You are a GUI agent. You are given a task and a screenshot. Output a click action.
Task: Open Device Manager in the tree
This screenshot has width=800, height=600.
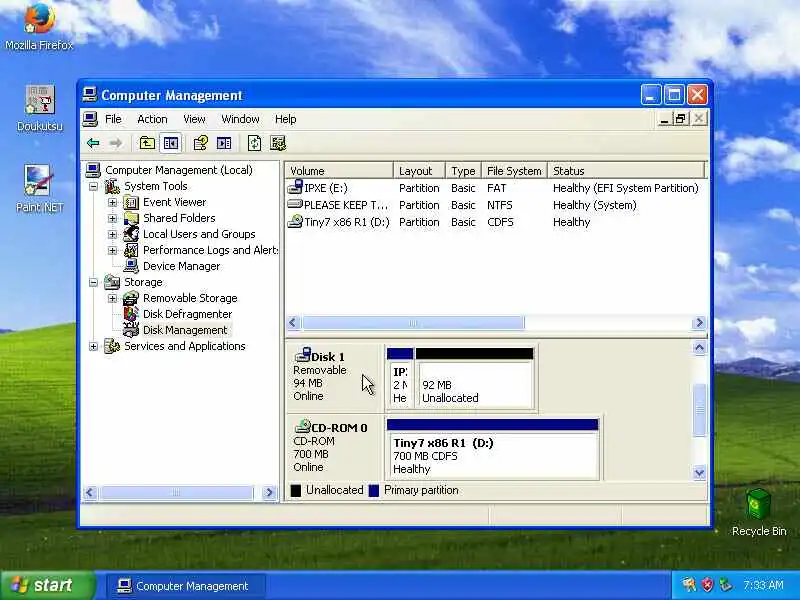[182, 266]
